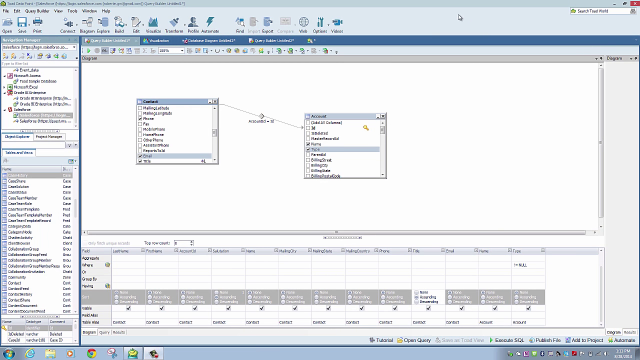Open Internet Explorer from the taskbar
The width and height of the screenshot is (640, 360).
pos(30,353)
